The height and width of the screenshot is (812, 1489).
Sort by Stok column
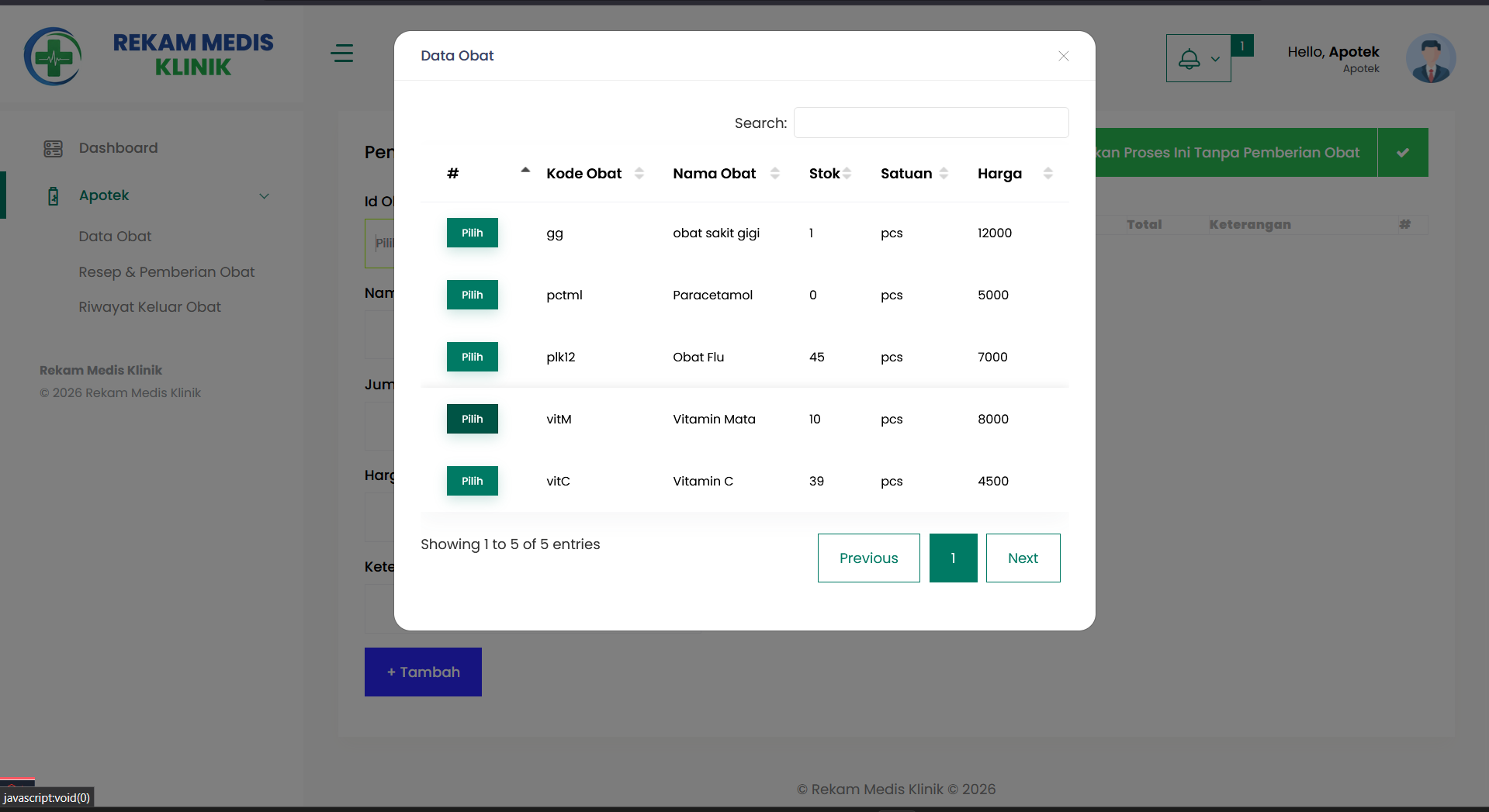tap(847, 174)
